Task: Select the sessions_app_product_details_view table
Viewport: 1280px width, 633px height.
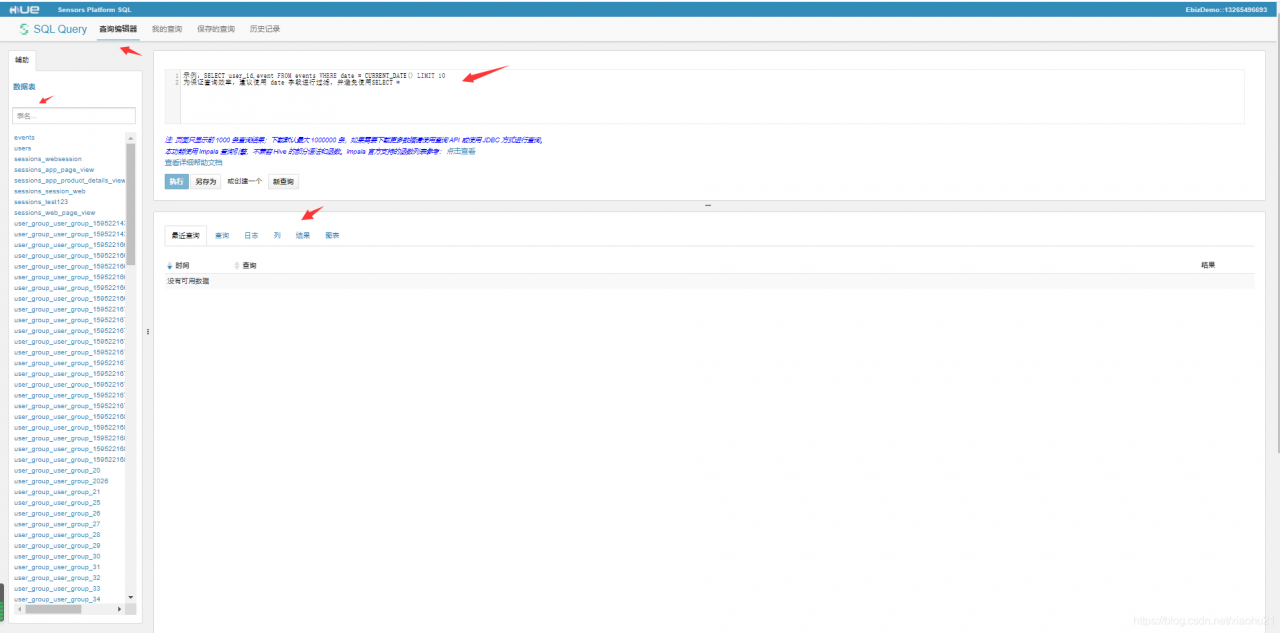Action: [x=70, y=181]
